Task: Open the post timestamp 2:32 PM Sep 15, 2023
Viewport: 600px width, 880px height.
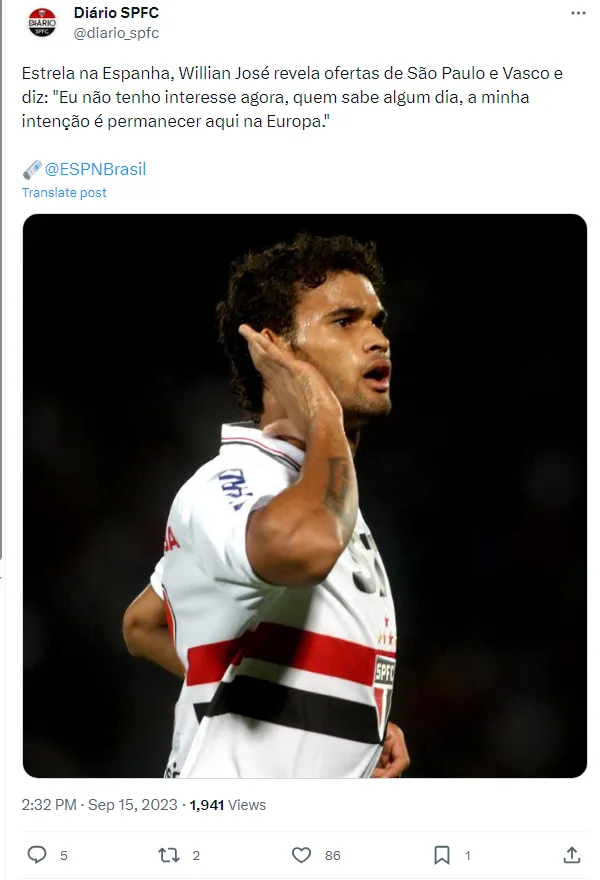Action: [99, 805]
